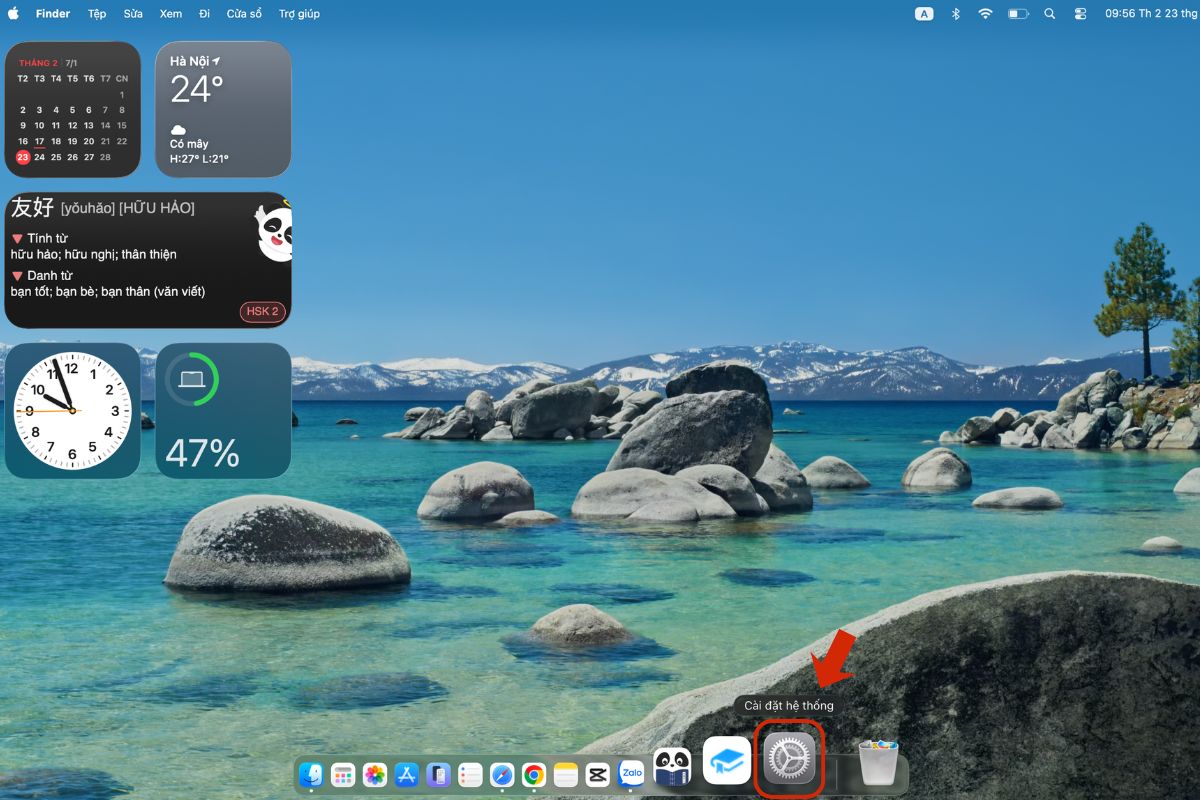Open the Tệp menu
The image size is (1200, 800).
click(97, 14)
